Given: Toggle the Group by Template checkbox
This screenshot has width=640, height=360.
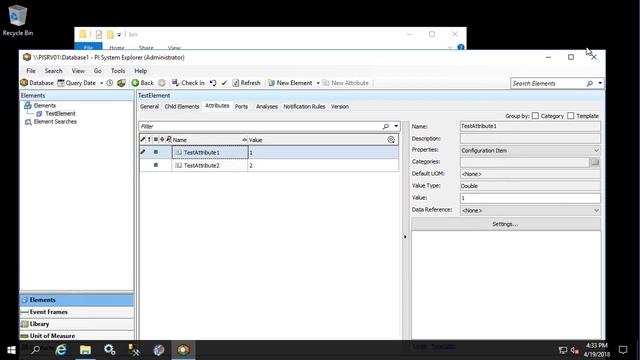Looking at the screenshot, I should click(571, 116).
